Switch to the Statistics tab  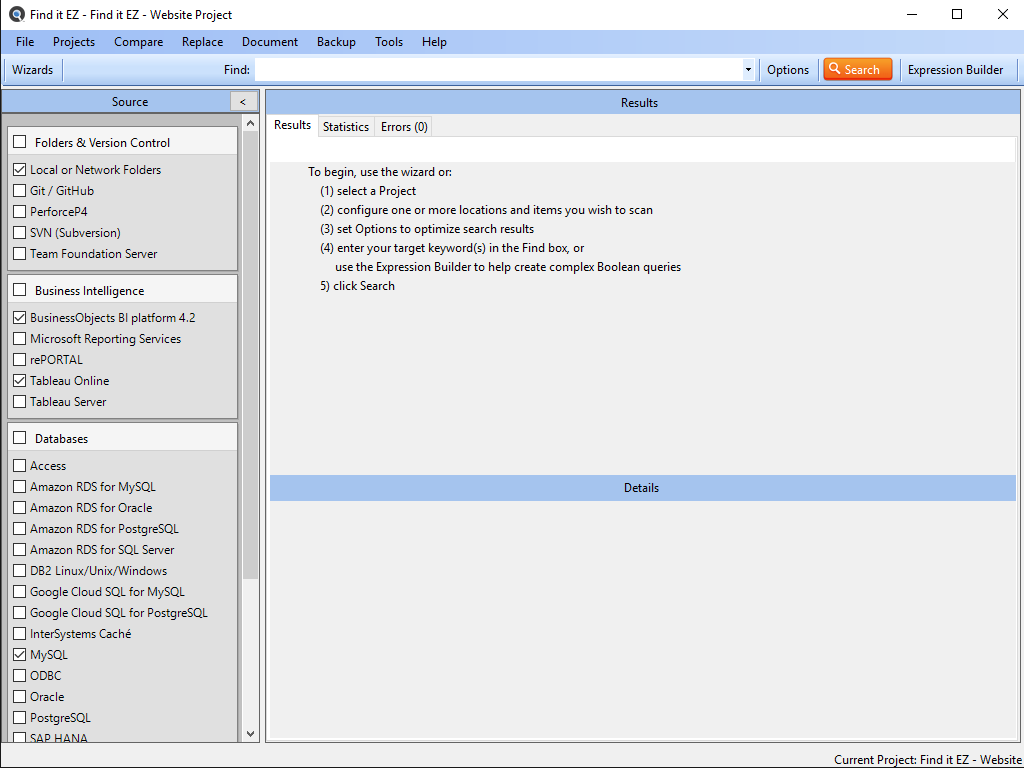(346, 127)
